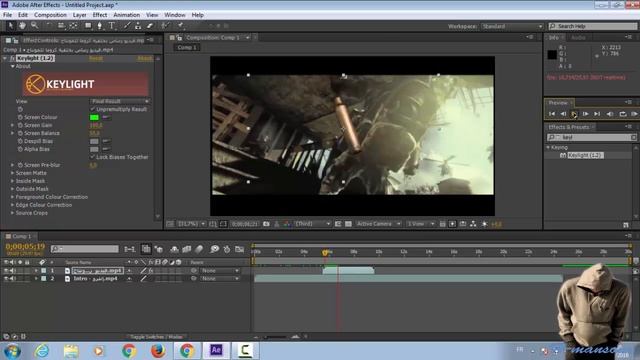Open the Keylight (1.2) effect preset
This screenshot has width=640, height=360.
(x=585, y=155)
